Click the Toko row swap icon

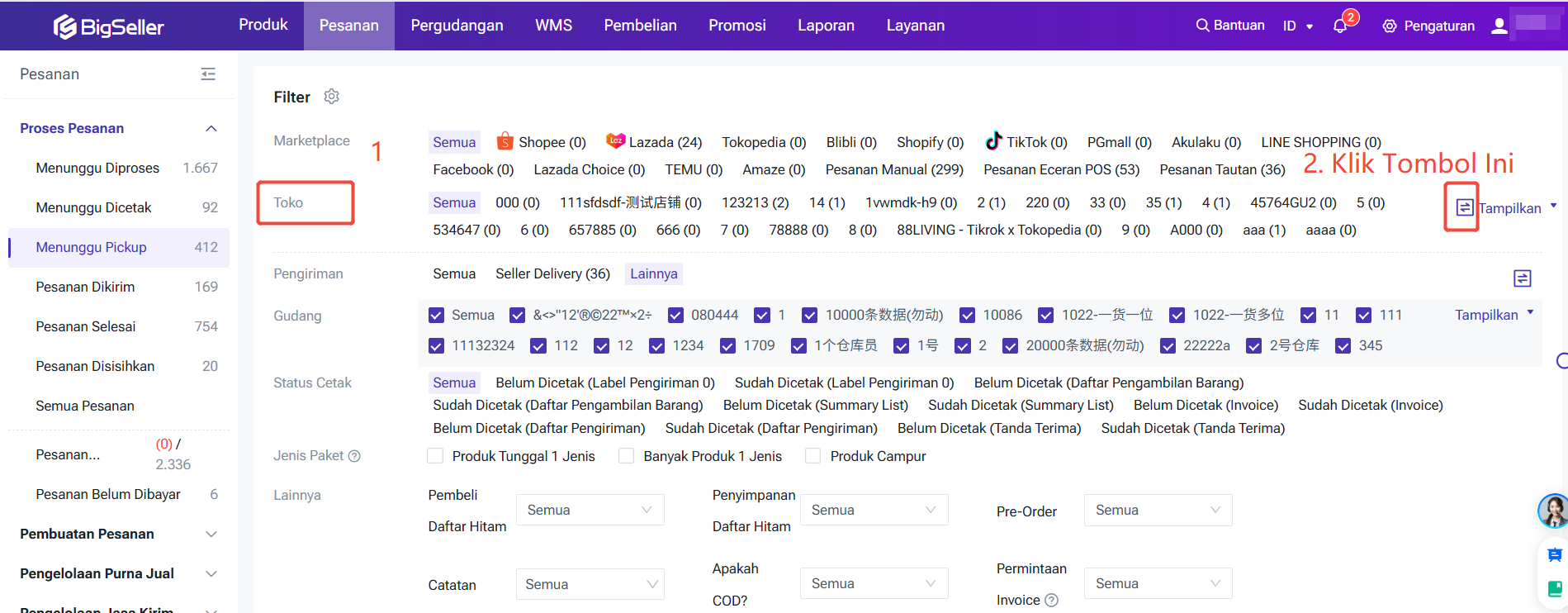1464,207
